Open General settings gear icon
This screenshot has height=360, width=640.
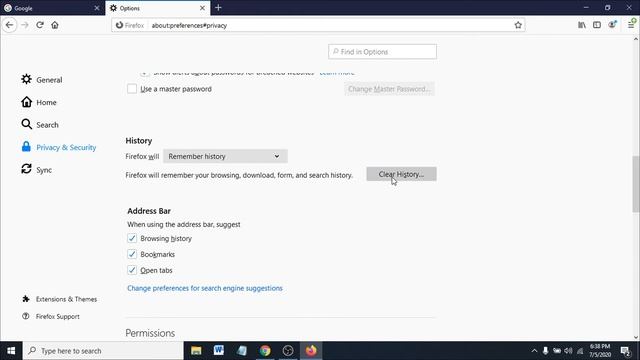(27, 79)
